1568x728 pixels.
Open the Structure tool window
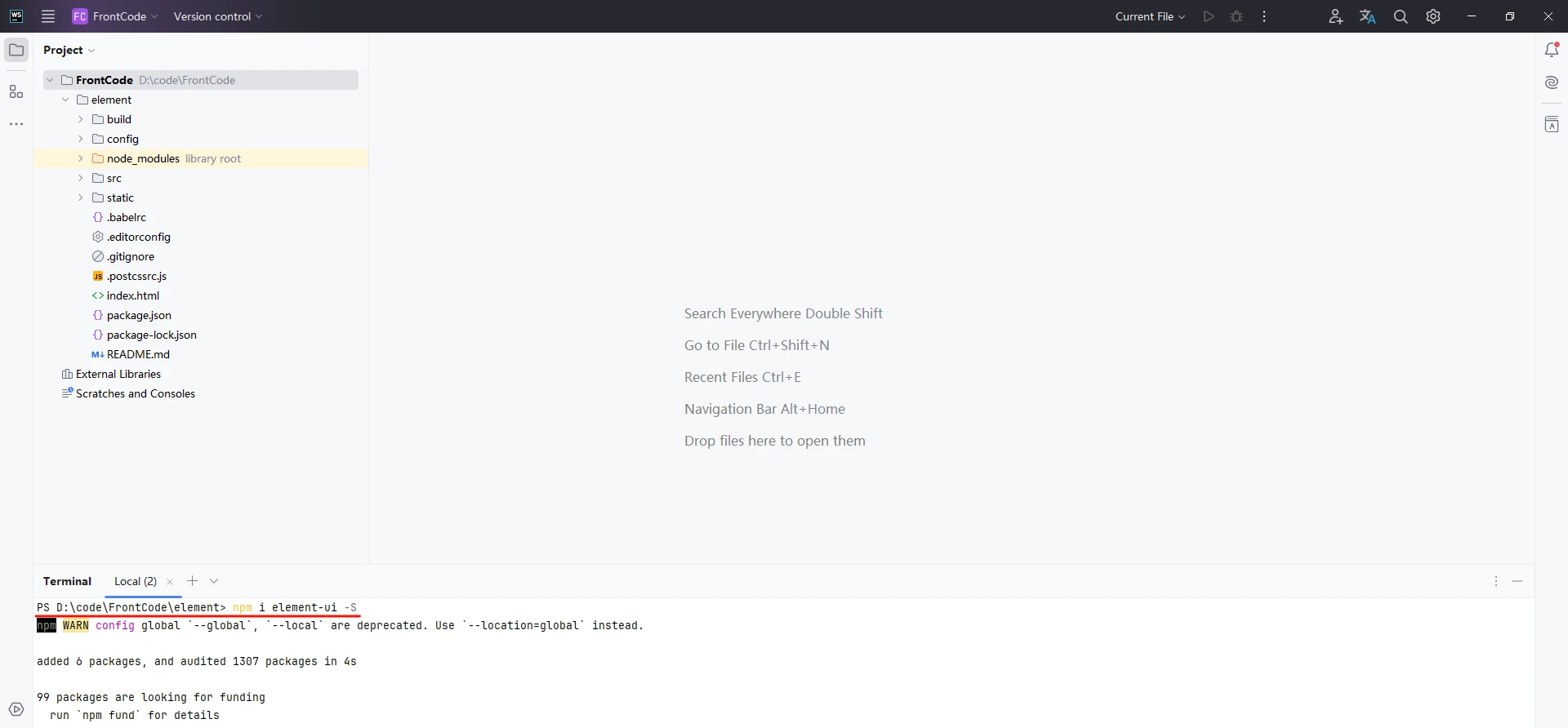16,92
